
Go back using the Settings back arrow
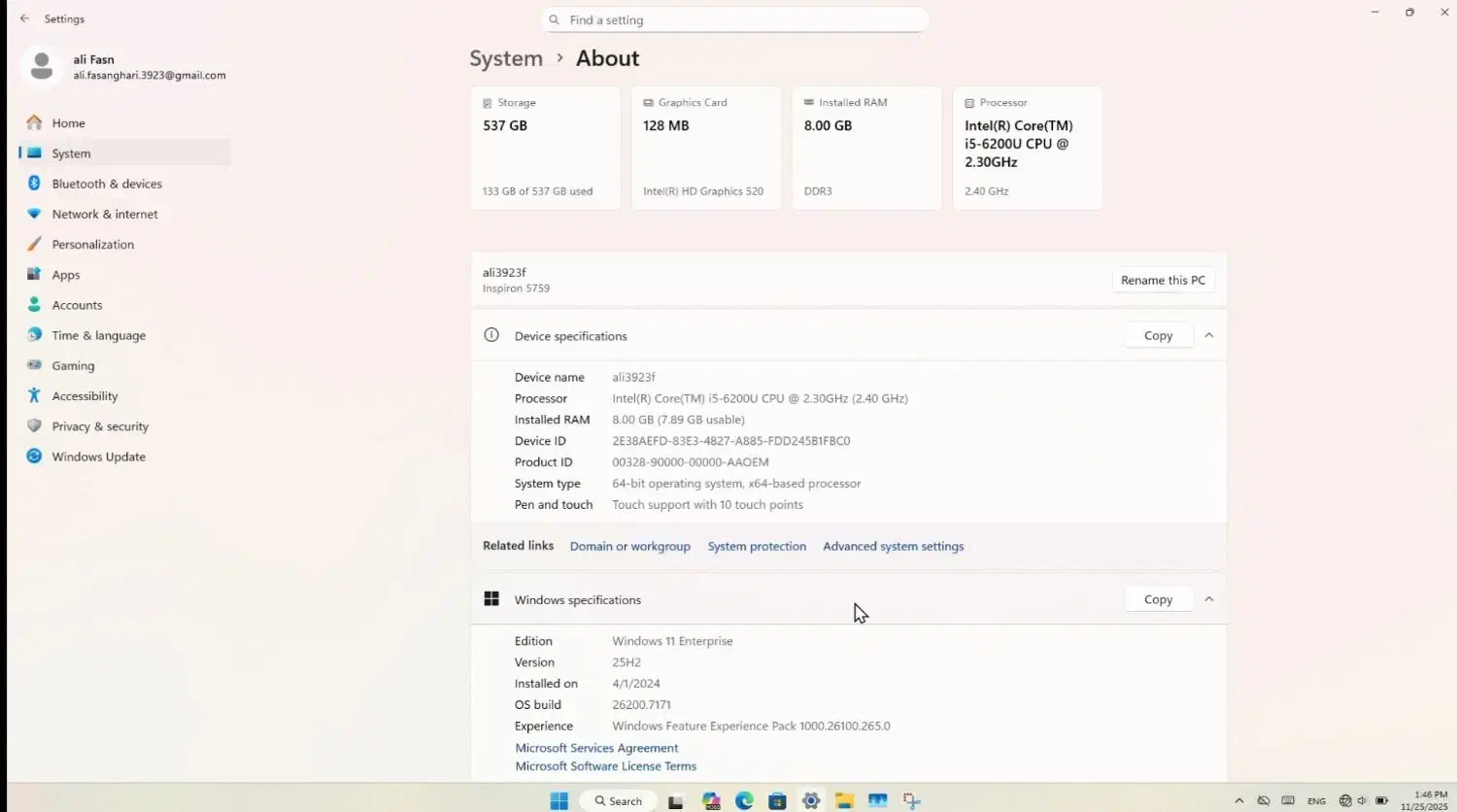(x=25, y=18)
